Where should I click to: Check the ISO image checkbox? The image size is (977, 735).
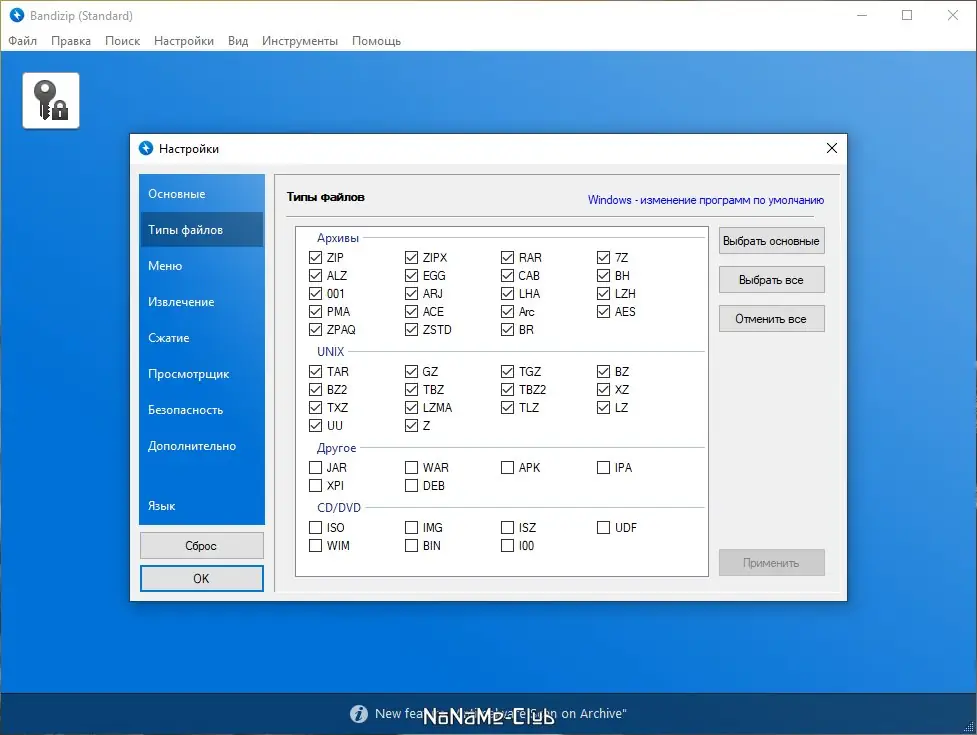click(x=315, y=528)
